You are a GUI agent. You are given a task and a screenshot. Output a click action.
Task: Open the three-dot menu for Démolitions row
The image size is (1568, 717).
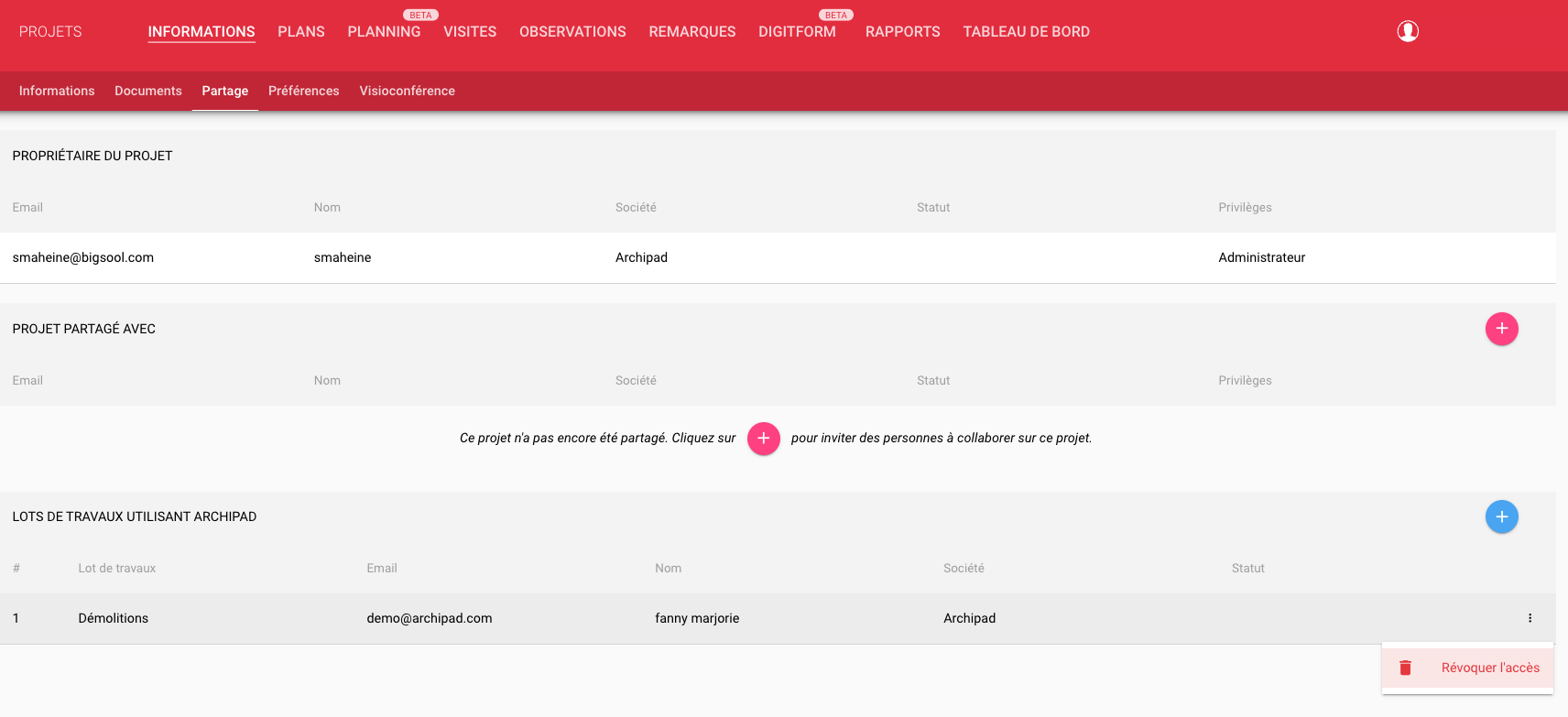[1530, 618]
